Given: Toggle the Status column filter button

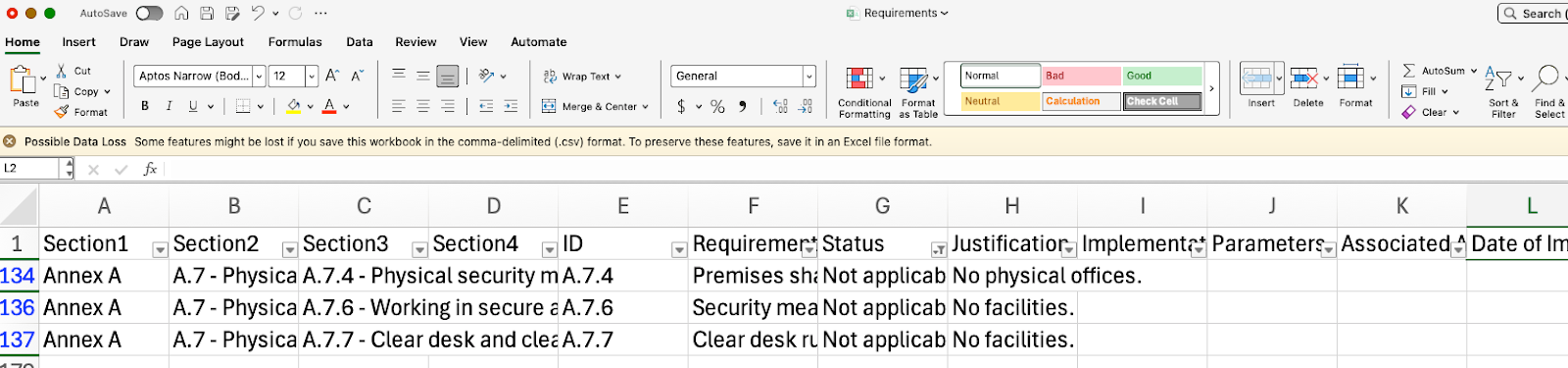Looking at the screenshot, I should 938,250.
